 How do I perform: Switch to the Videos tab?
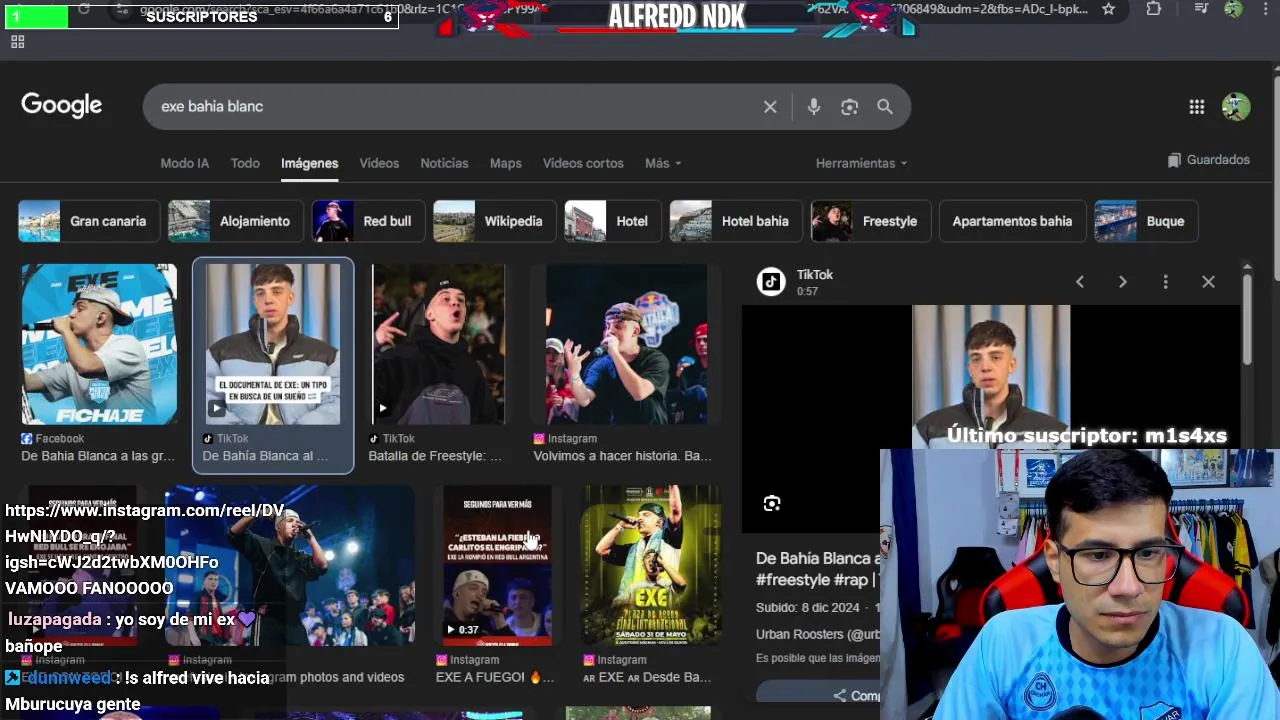[379, 163]
